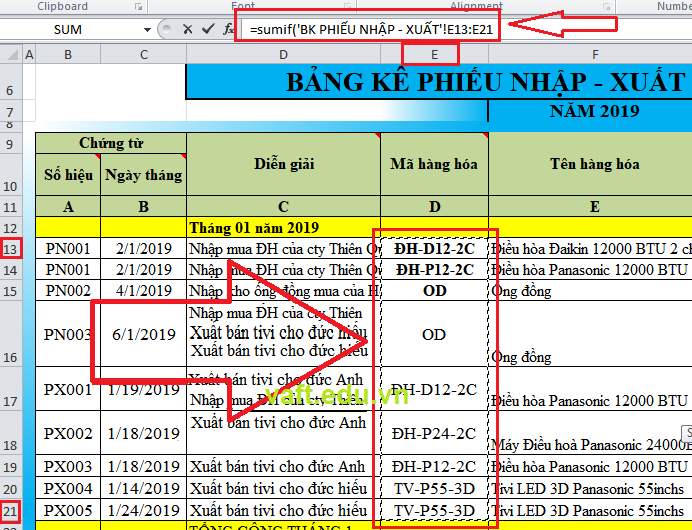Image resolution: width=692 pixels, height=530 pixels.
Task: Click the Số hiệu header cell
Action: click(x=68, y=175)
